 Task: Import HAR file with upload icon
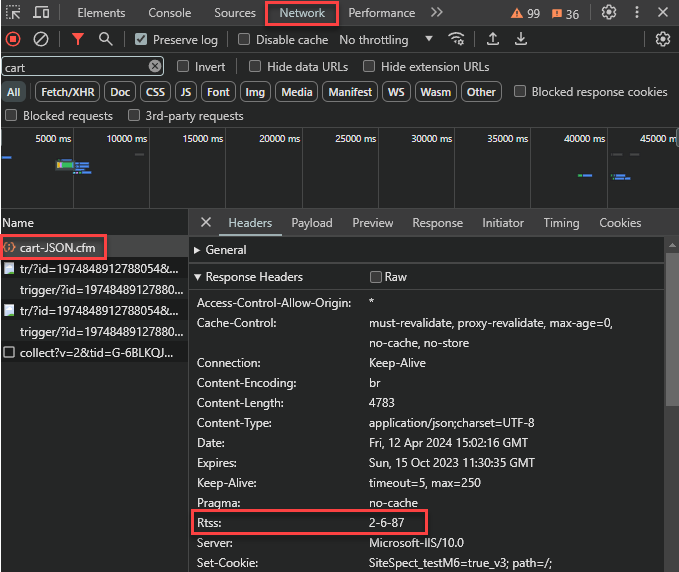(x=493, y=39)
